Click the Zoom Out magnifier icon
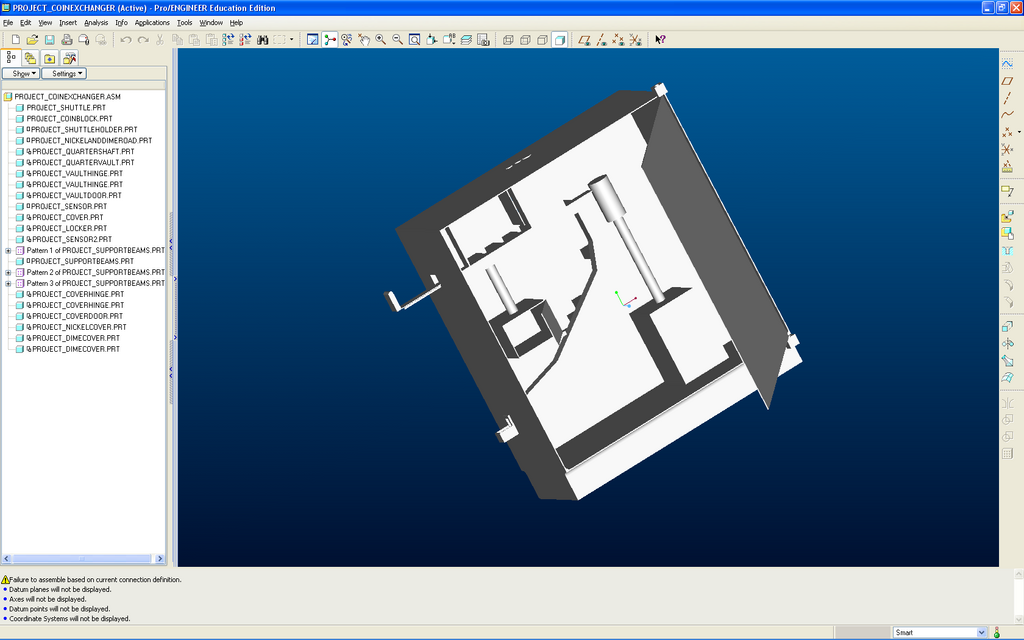 (x=398, y=40)
